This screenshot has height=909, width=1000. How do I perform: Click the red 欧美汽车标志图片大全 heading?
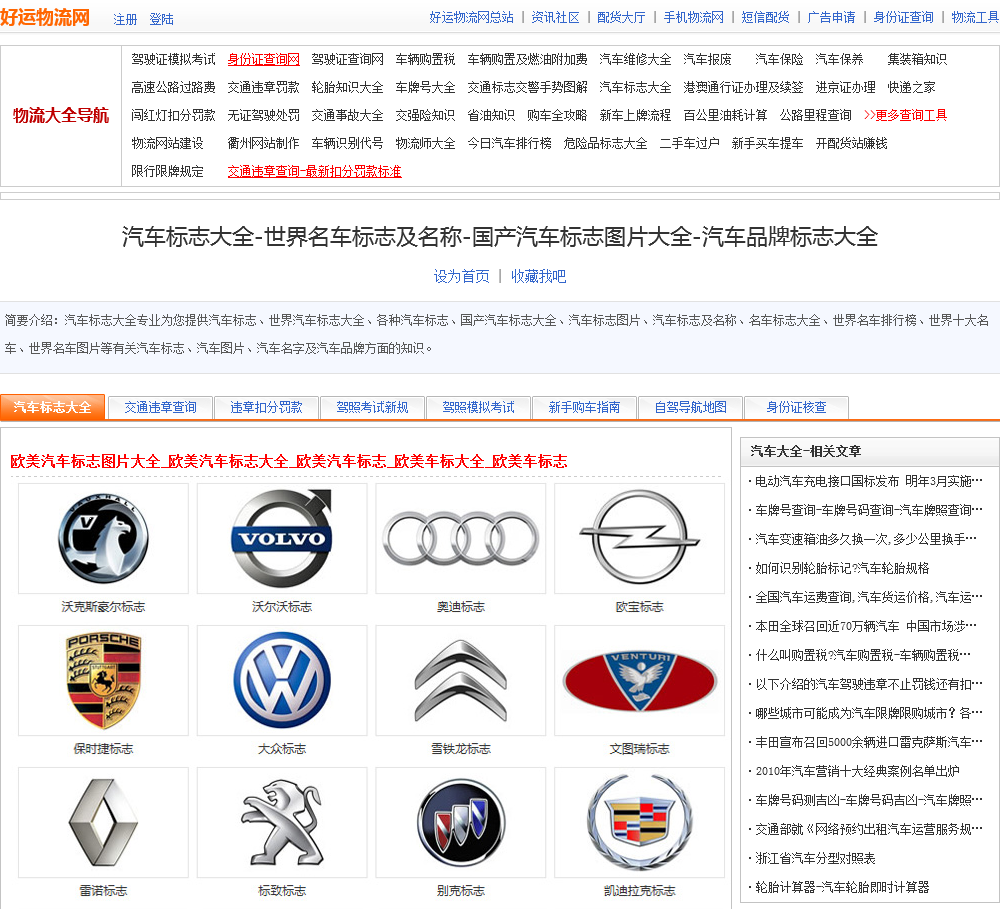288,461
